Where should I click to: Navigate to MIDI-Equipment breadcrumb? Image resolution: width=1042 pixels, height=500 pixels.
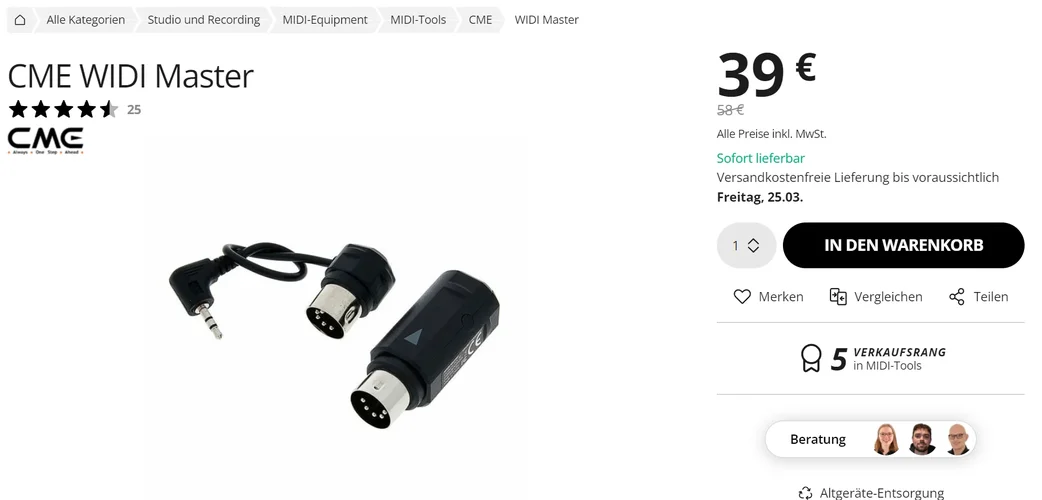(x=324, y=20)
